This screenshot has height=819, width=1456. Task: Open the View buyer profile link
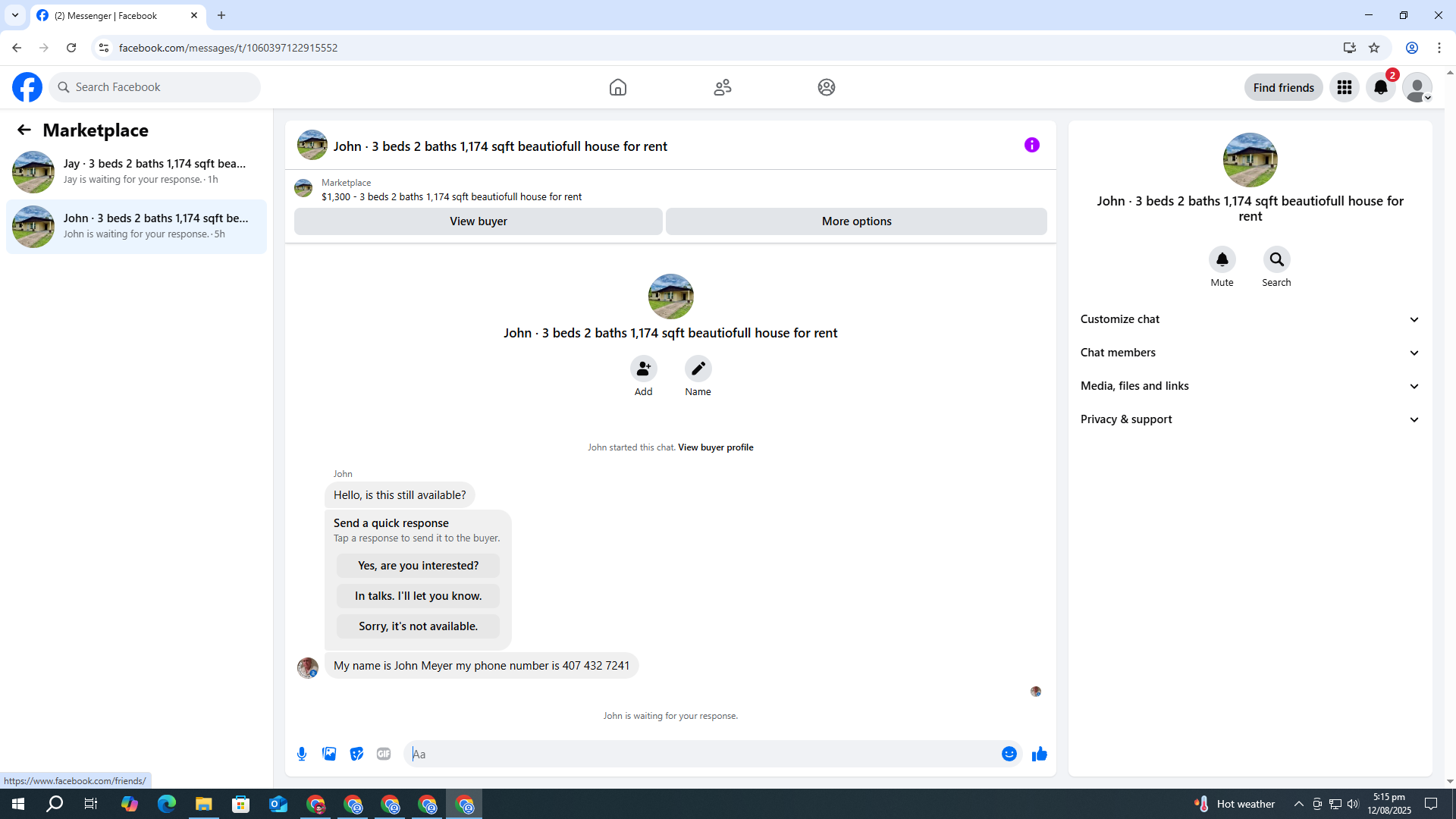click(x=715, y=447)
